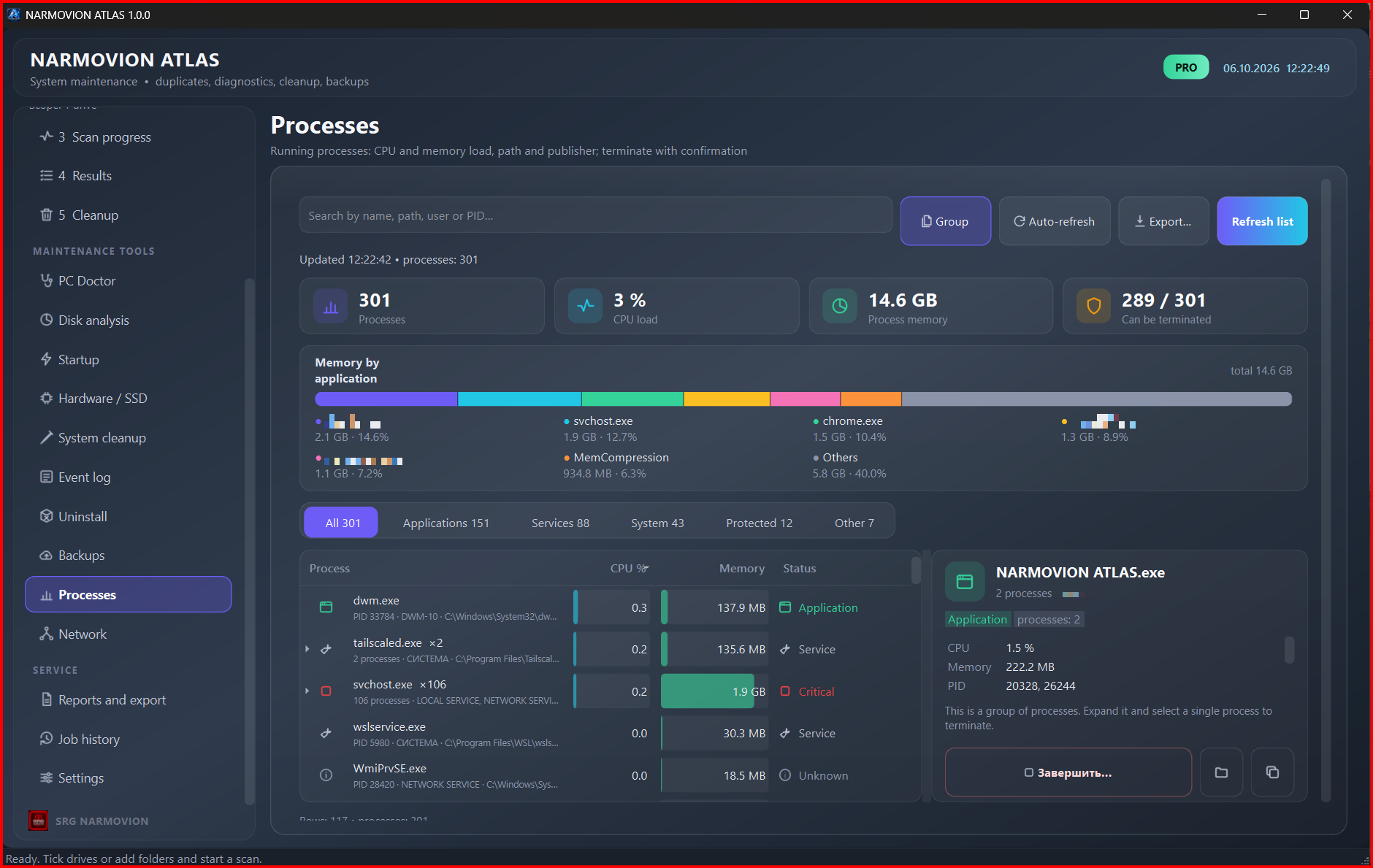Open Network tool in sidebar
1373x868 pixels.
(129, 634)
